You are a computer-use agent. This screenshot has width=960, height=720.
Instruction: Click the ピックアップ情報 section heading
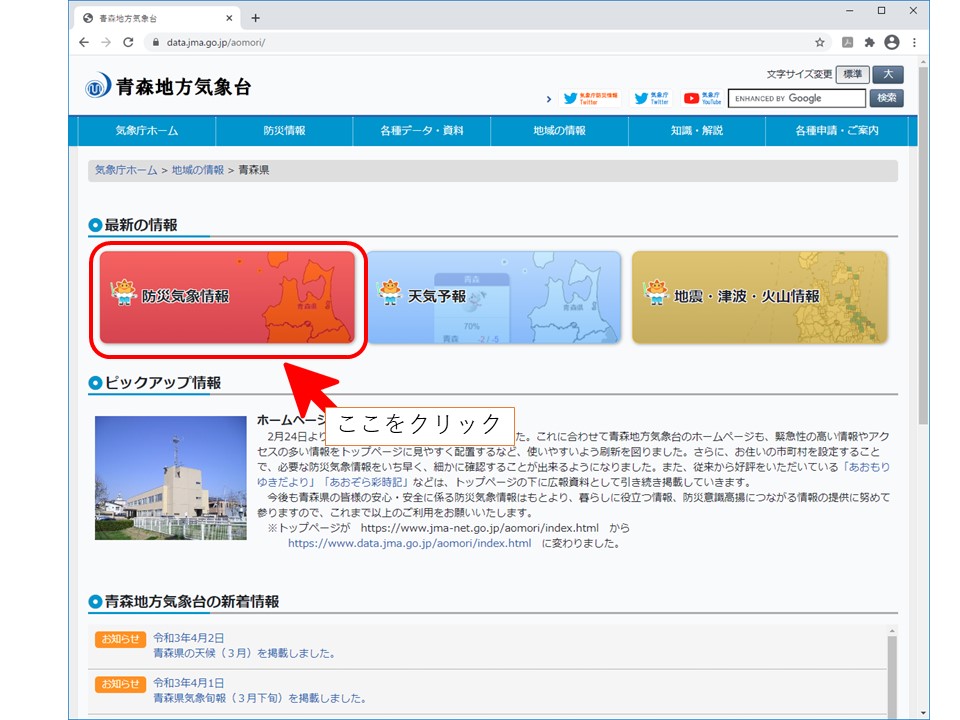point(163,383)
